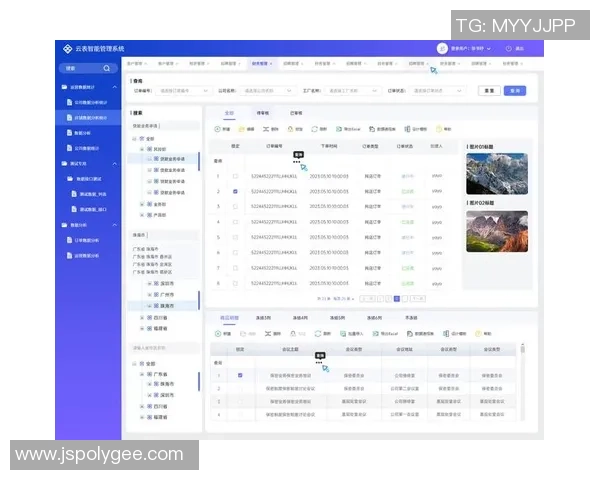The width and height of the screenshot is (600, 480).
Task: Tick checkbox for row 4 in orders table
Action: 235,222
